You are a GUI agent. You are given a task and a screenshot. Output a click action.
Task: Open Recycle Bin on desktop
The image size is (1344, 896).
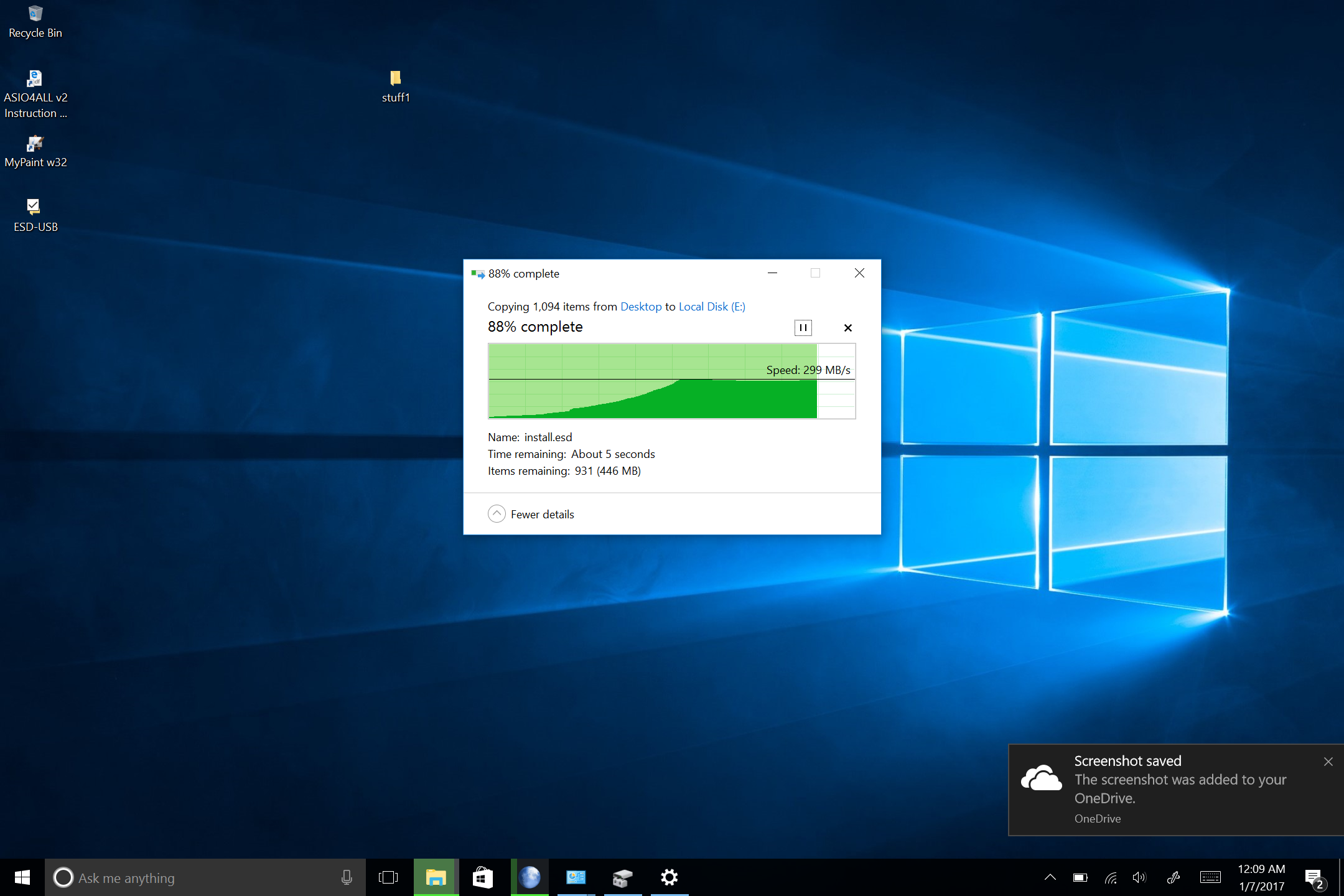tap(35, 15)
